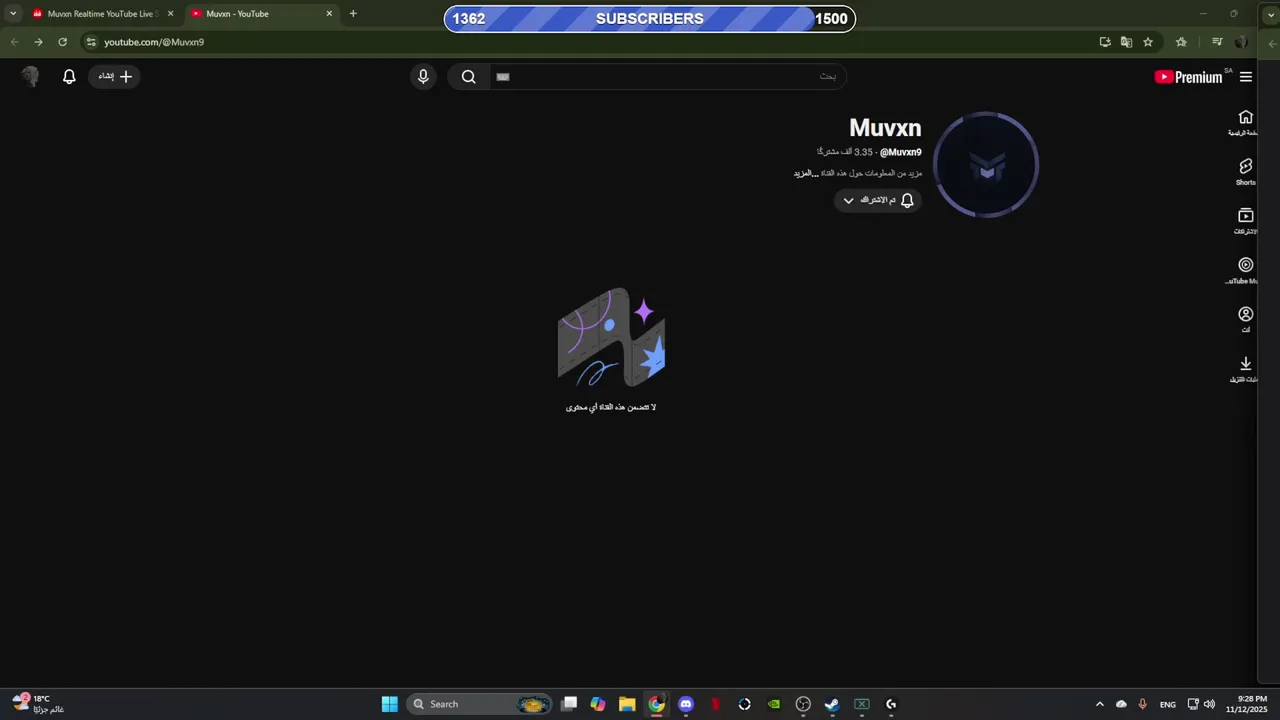The image size is (1280, 720).
Task: Click the Create (إنشاء) button
Action: click(115, 76)
